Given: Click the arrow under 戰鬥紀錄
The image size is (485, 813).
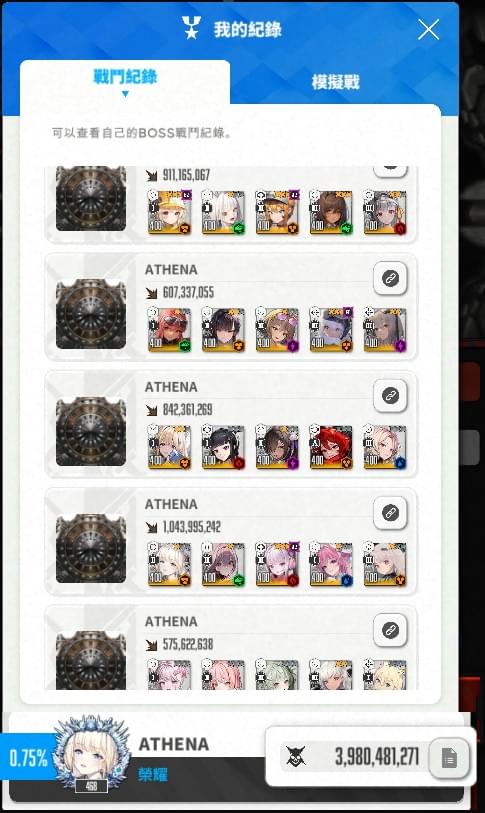Looking at the screenshot, I should 125,94.
